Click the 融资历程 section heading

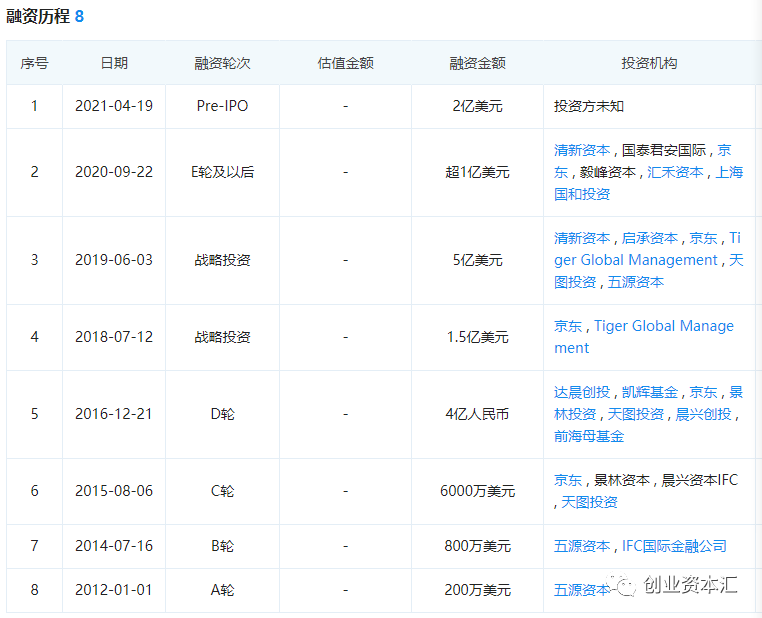tap(37, 17)
